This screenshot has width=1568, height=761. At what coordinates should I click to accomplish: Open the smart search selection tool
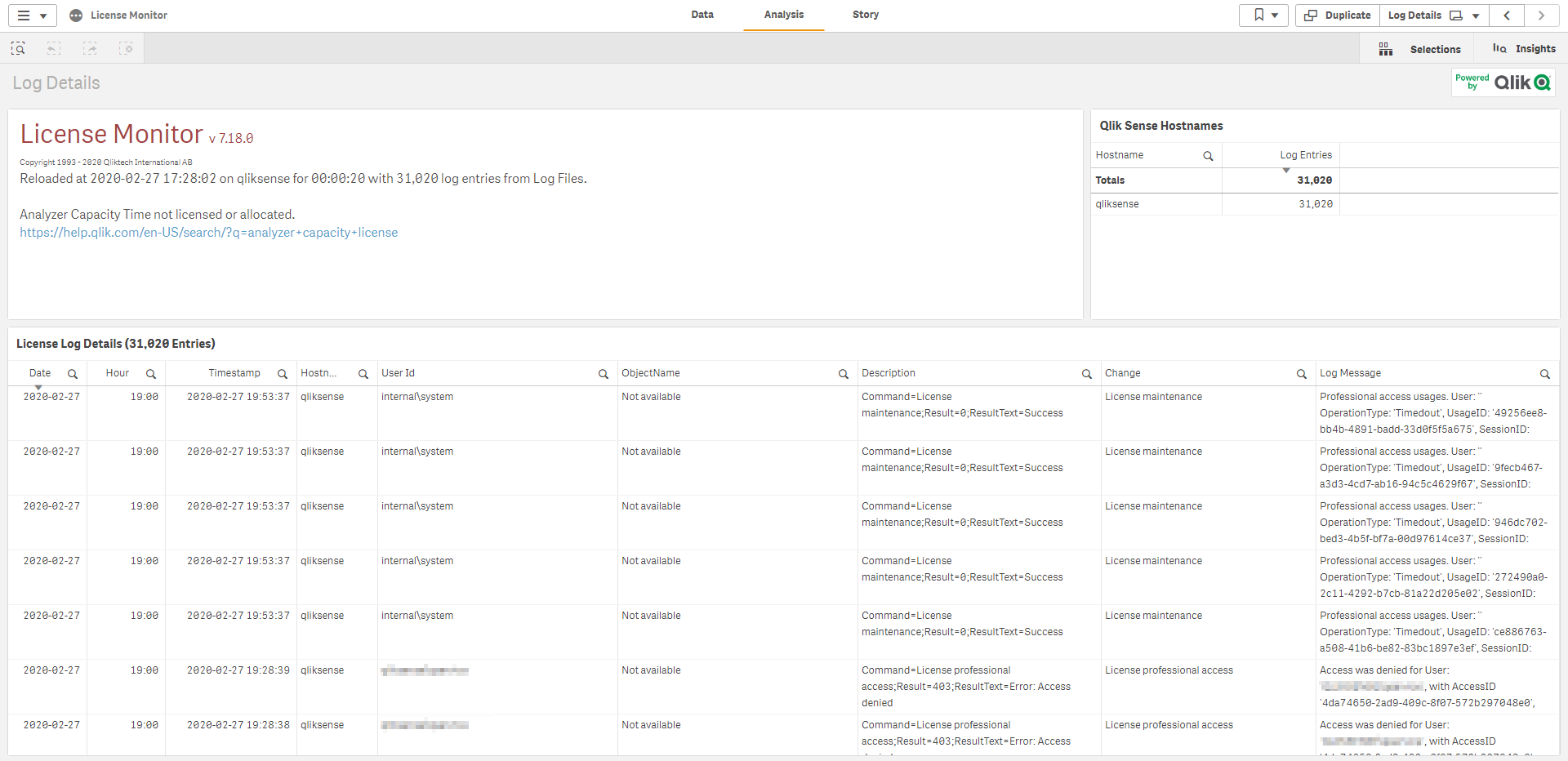tap(18, 49)
